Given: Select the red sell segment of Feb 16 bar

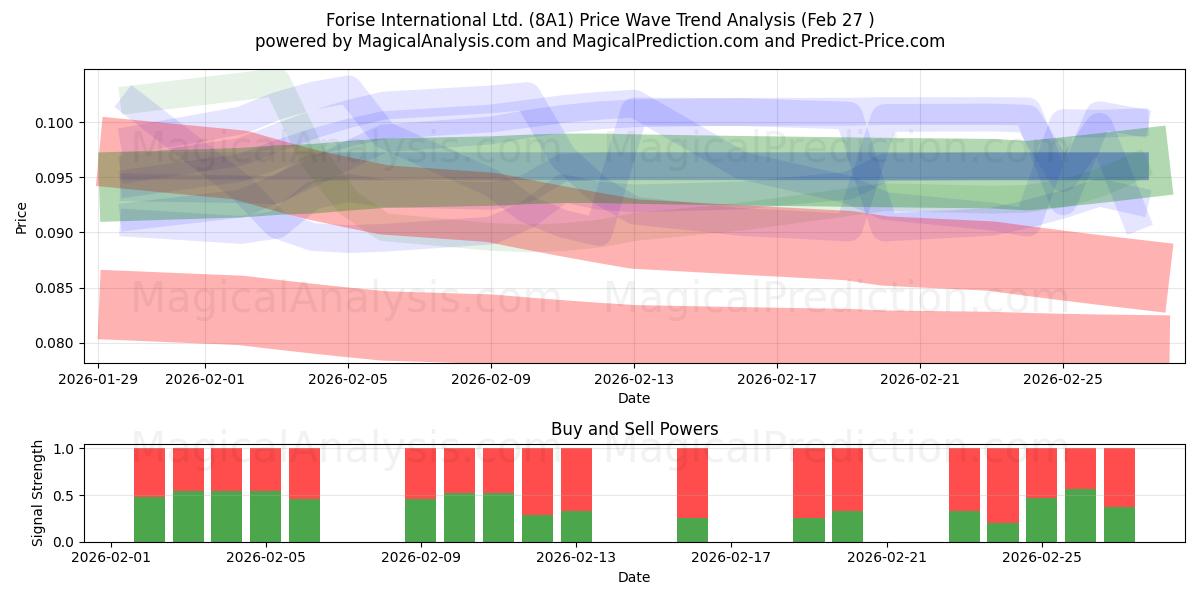Looking at the screenshot, I should 693,483.
